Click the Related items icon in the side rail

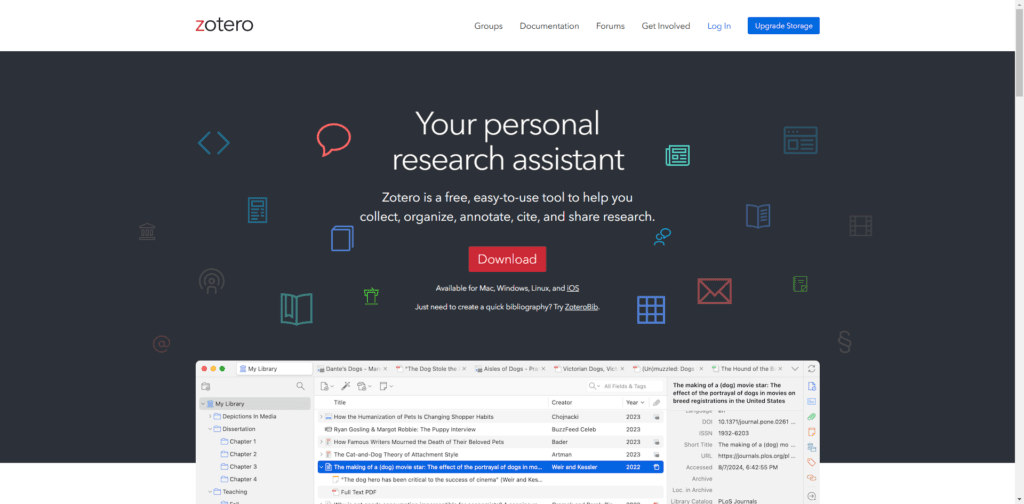point(812,478)
